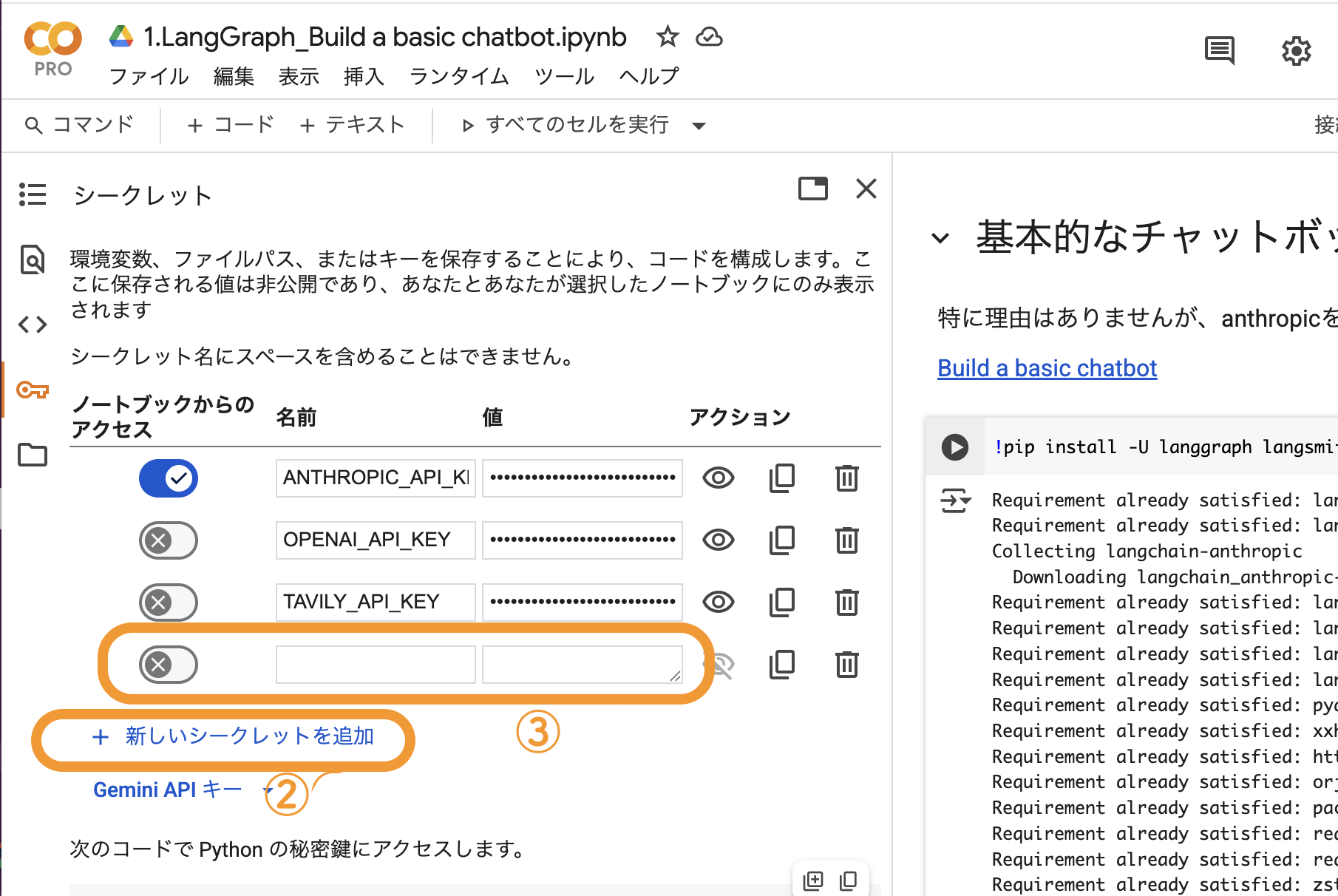Insert the sample code into a cell
This screenshot has width=1338, height=896.
[813, 880]
